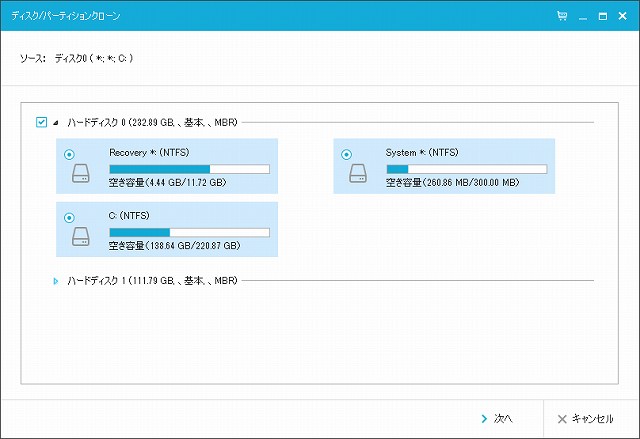640x439 pixels.
Task: Click the 次へ next button
Action: tap(497, 419)
